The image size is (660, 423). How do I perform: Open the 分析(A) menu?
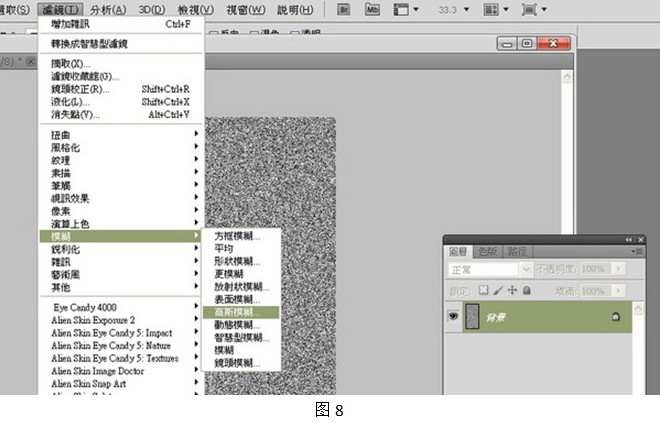pyautogui.click(x=108, y=10)
